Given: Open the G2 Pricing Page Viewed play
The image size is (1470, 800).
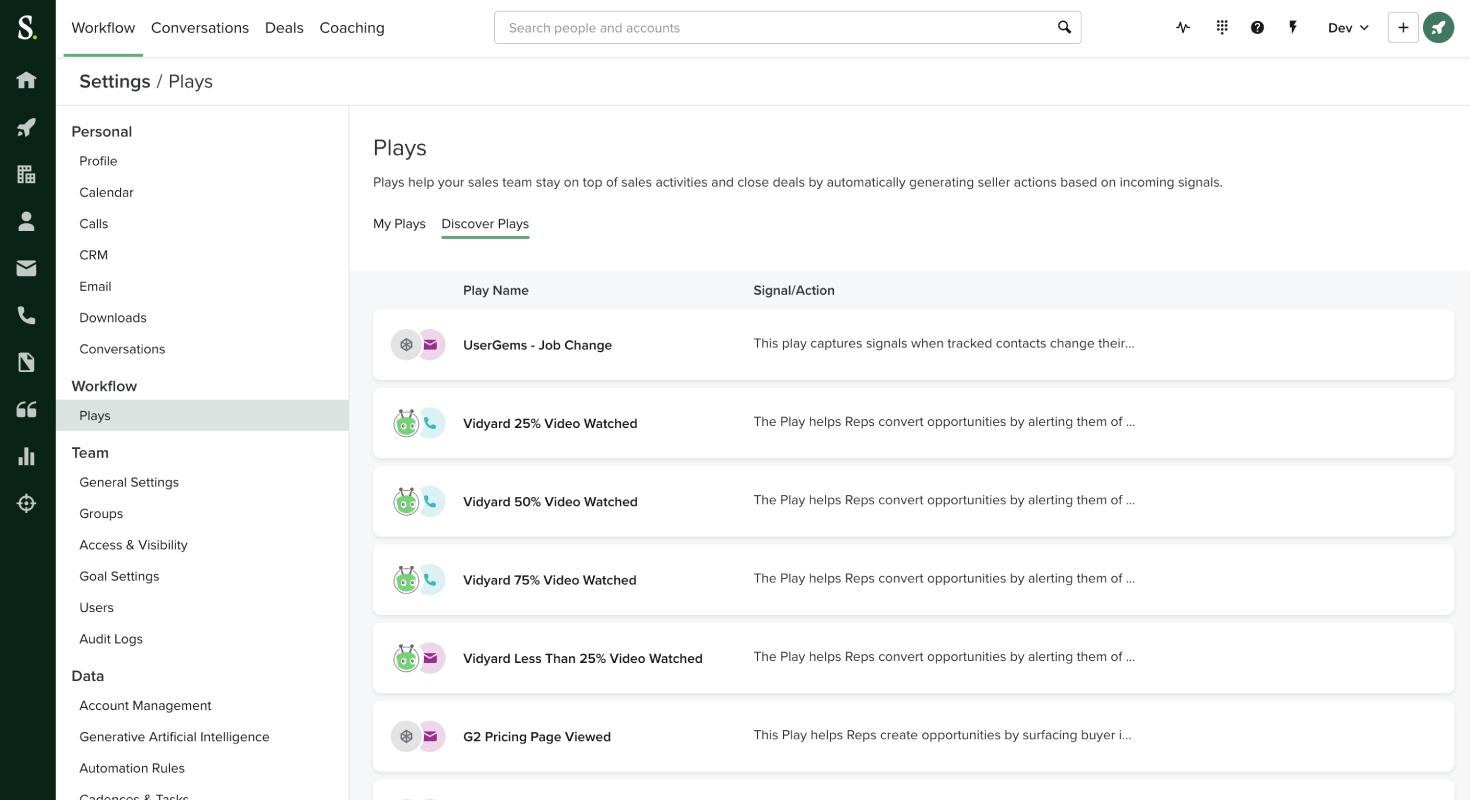Looking at the screenshot, I should tap(537, 737).
